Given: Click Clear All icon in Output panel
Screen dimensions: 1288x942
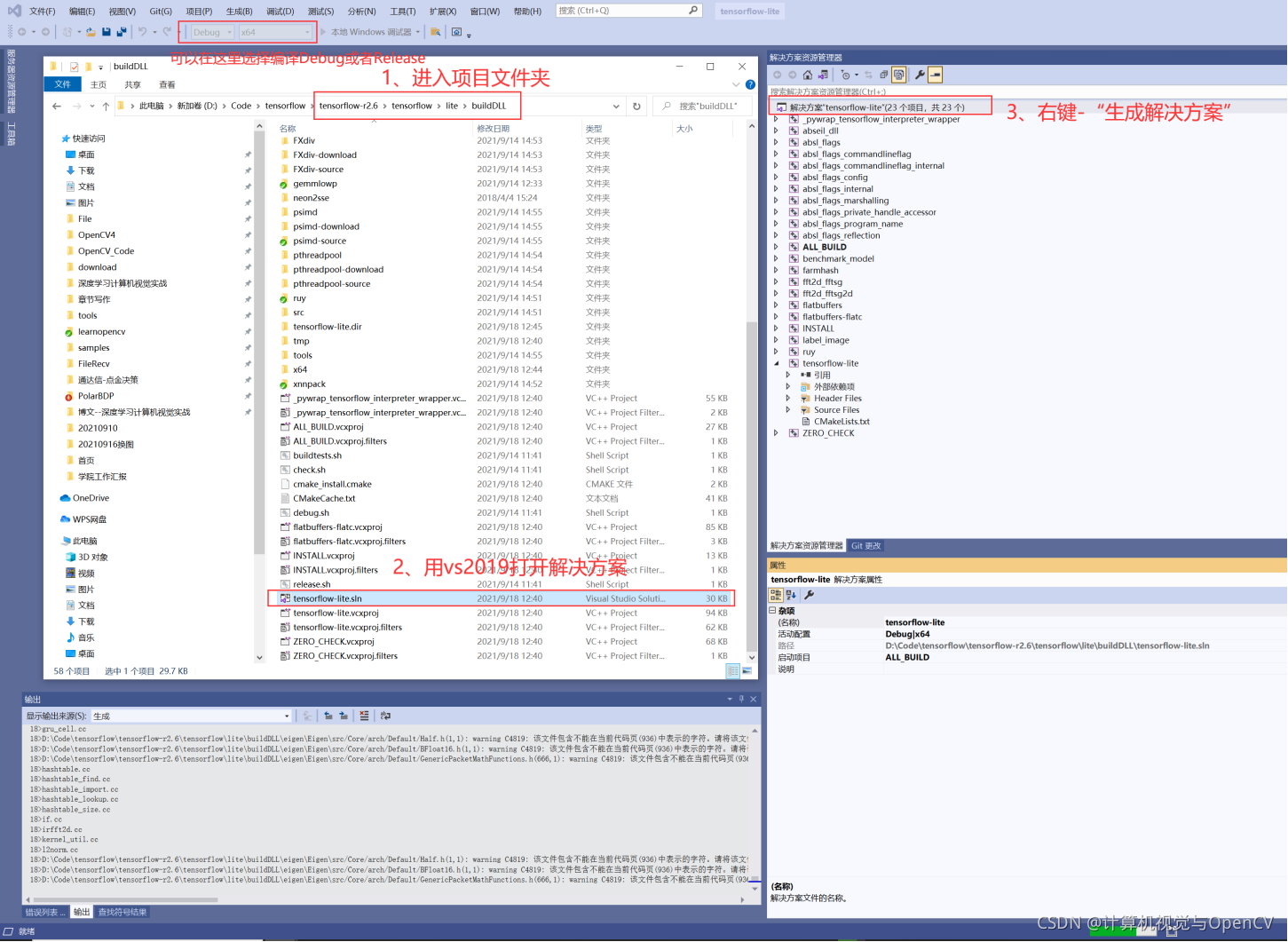Looking at the screenshot, I should 364,716.
